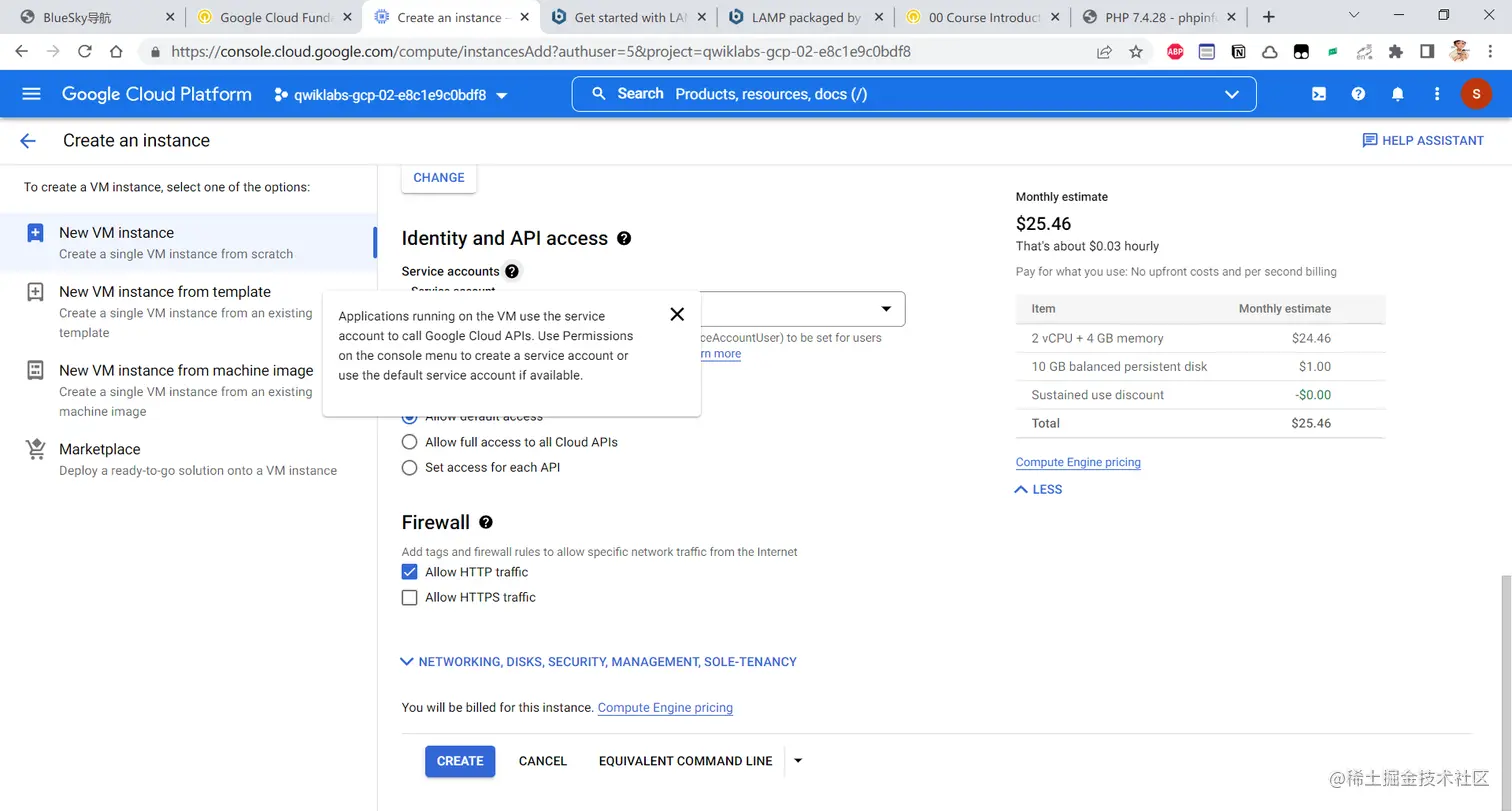Open the Chrome profile avatar

pyautogui.click(x=1459, y=52)
